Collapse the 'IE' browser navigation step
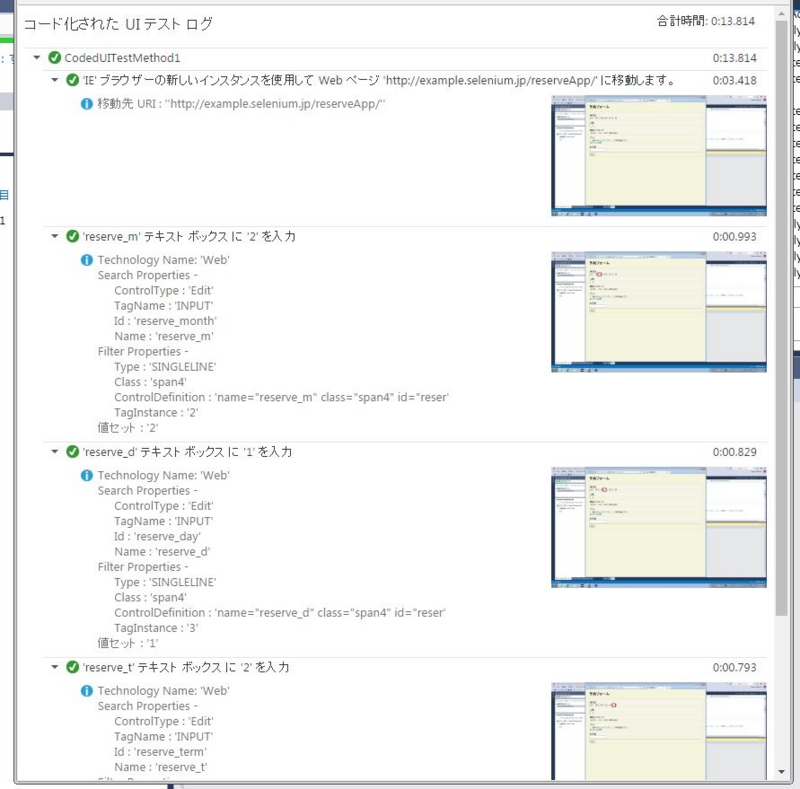The height and width of the screenshot is (789, 800). 55,80
